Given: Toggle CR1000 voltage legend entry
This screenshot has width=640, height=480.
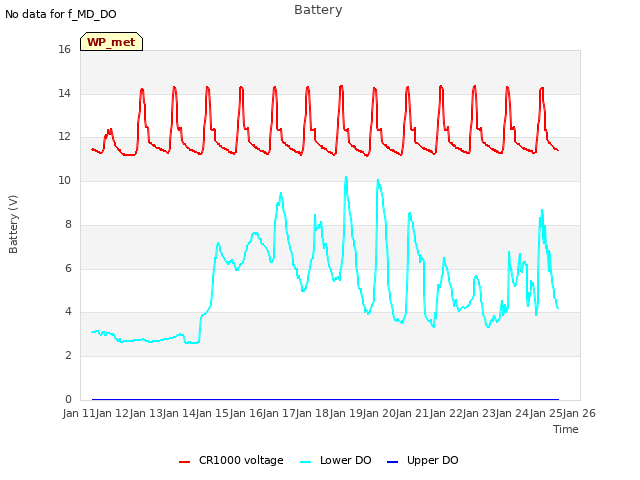Looking at the screenshot, I should [x=231, y=460].
